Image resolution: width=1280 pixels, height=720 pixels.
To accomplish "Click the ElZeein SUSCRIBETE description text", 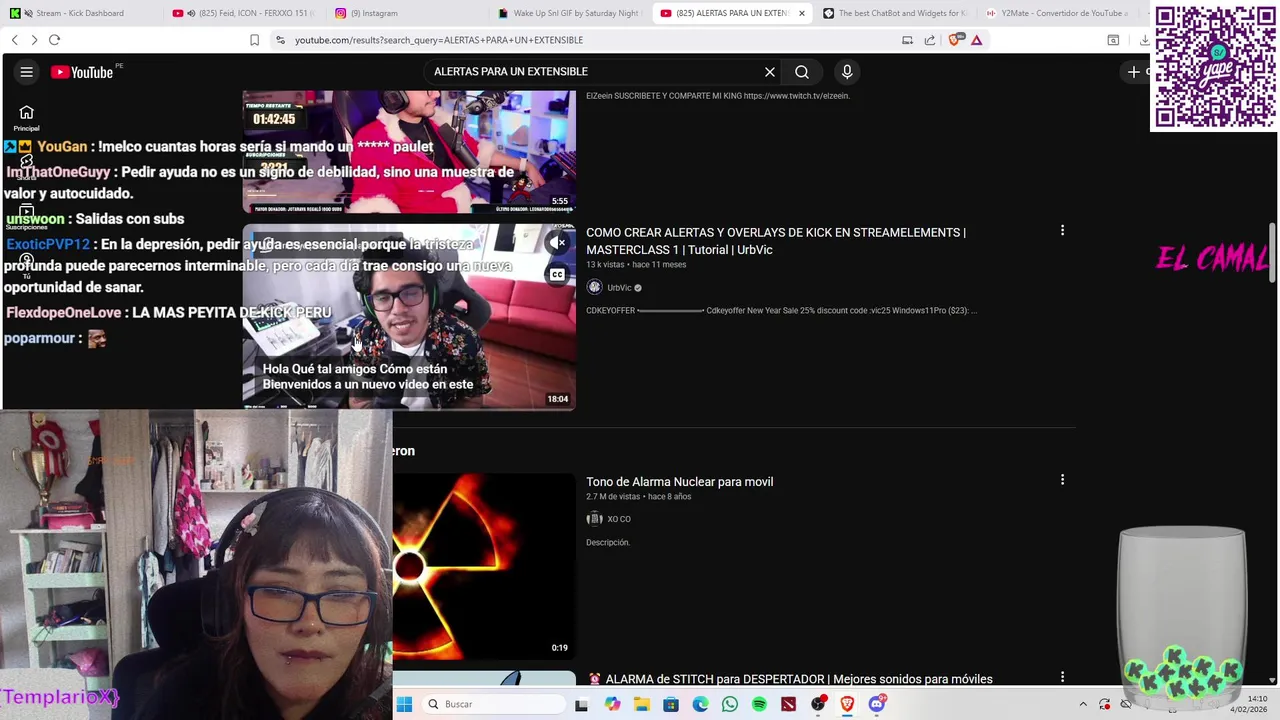I will coord(718,96).
